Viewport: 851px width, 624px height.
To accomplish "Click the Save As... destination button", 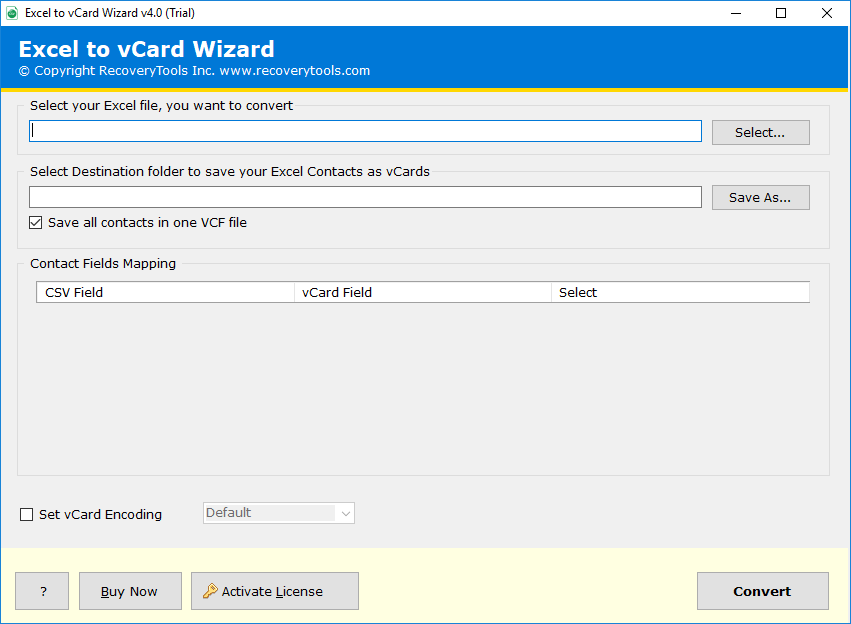I will click(x=760, y=197).
